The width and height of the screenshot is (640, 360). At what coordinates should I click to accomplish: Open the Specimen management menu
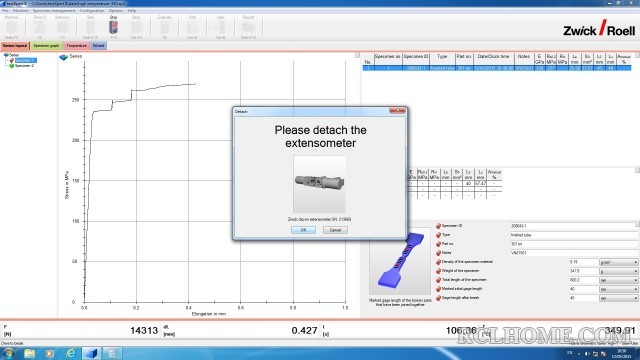pyautogui.click(x=54, y=11)
